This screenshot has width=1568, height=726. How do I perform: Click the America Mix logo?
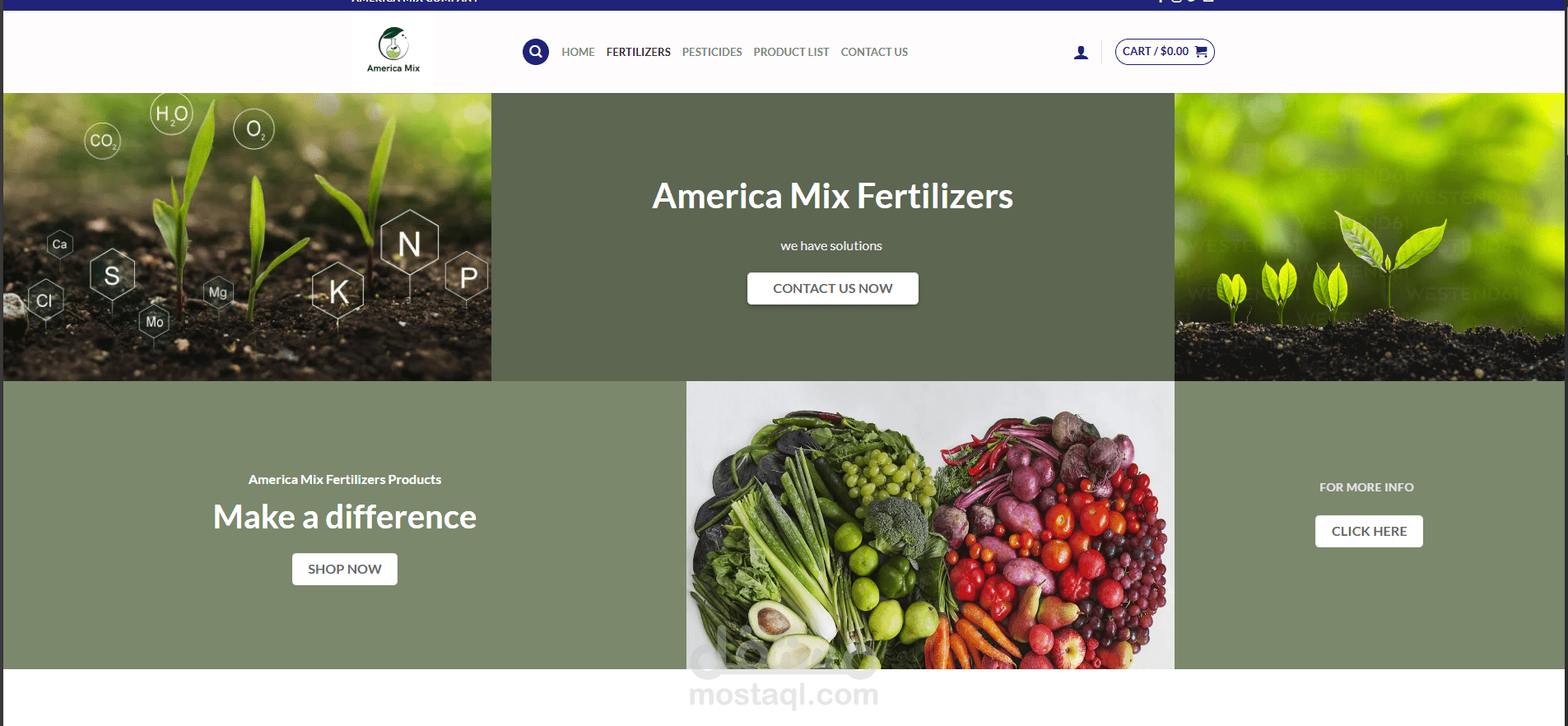point(393,51)
